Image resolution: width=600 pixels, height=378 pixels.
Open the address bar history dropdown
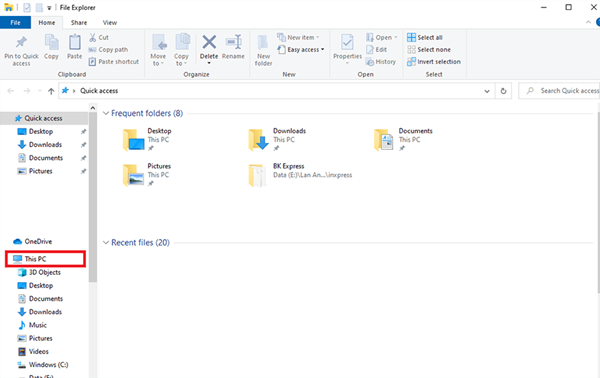click(487, 91)
